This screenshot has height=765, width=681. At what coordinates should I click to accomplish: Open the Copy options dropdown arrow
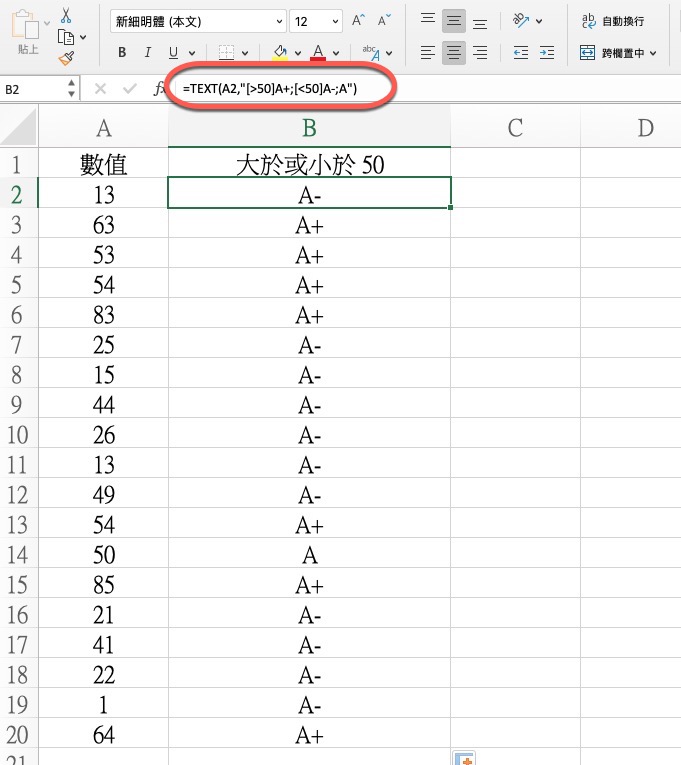[83, 37]
